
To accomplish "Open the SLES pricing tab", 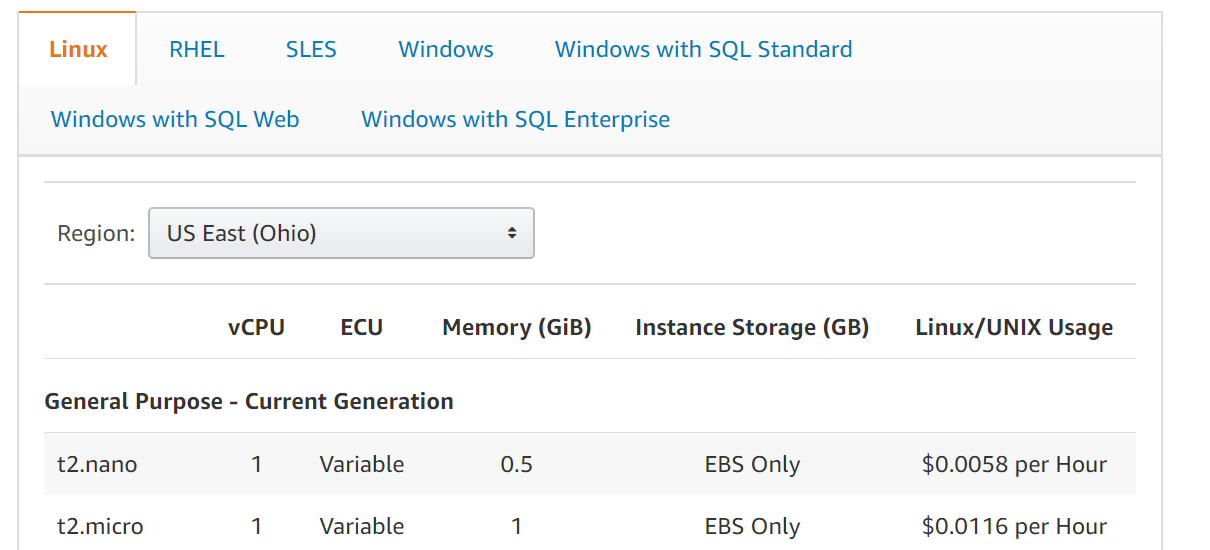I will tap(311, 49).
